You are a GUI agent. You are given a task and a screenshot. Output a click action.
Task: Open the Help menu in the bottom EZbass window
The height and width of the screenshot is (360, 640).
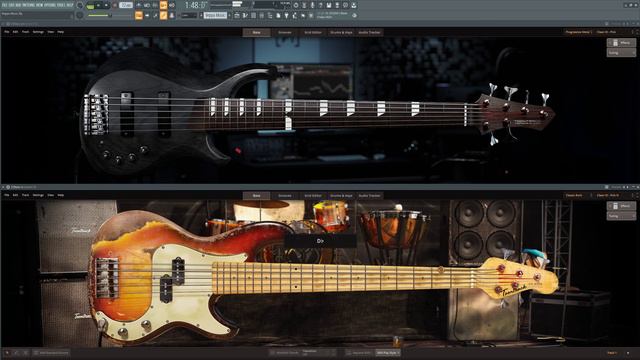pos(60,195)
